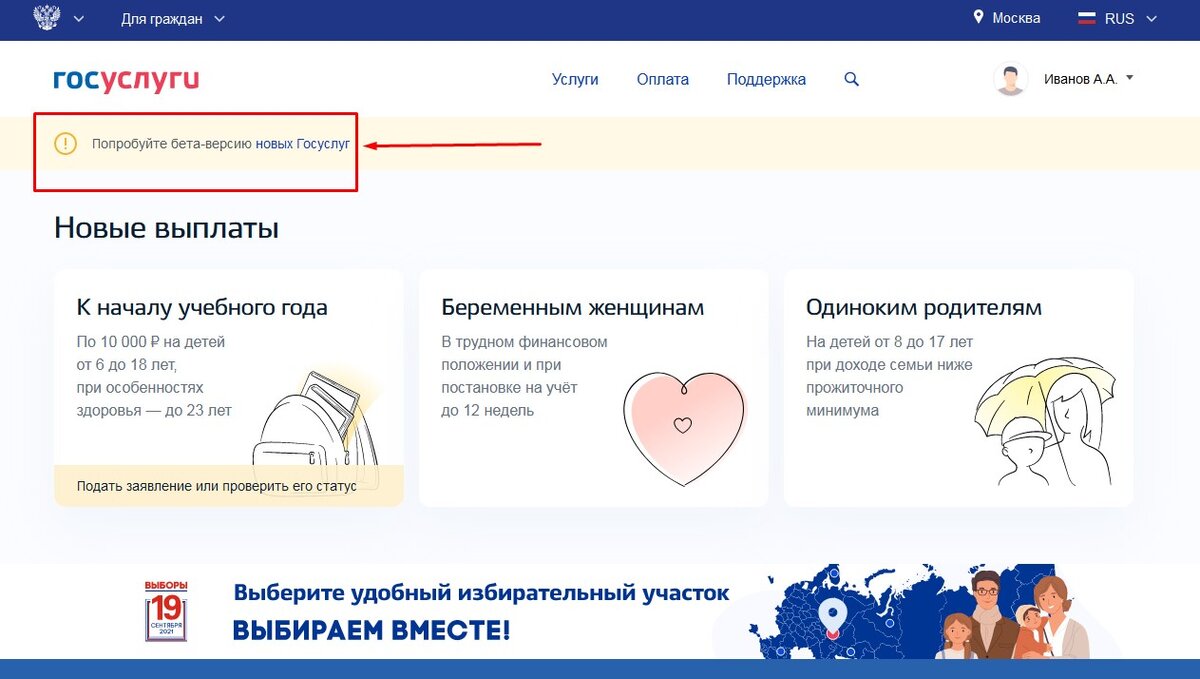Open search with the magnifier icon
This screenshot has height=679, width=1200.
(x=851, y=79)
